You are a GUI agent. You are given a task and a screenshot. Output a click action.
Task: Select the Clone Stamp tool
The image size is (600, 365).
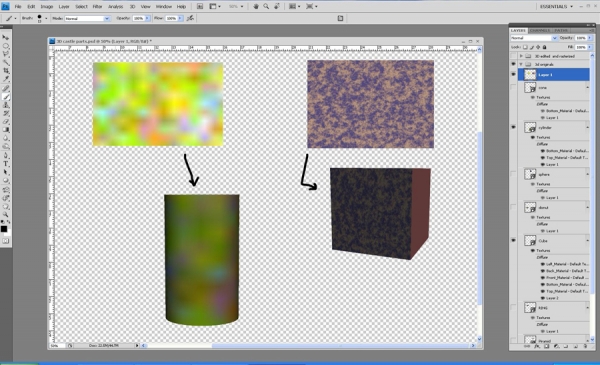point(5,105)
